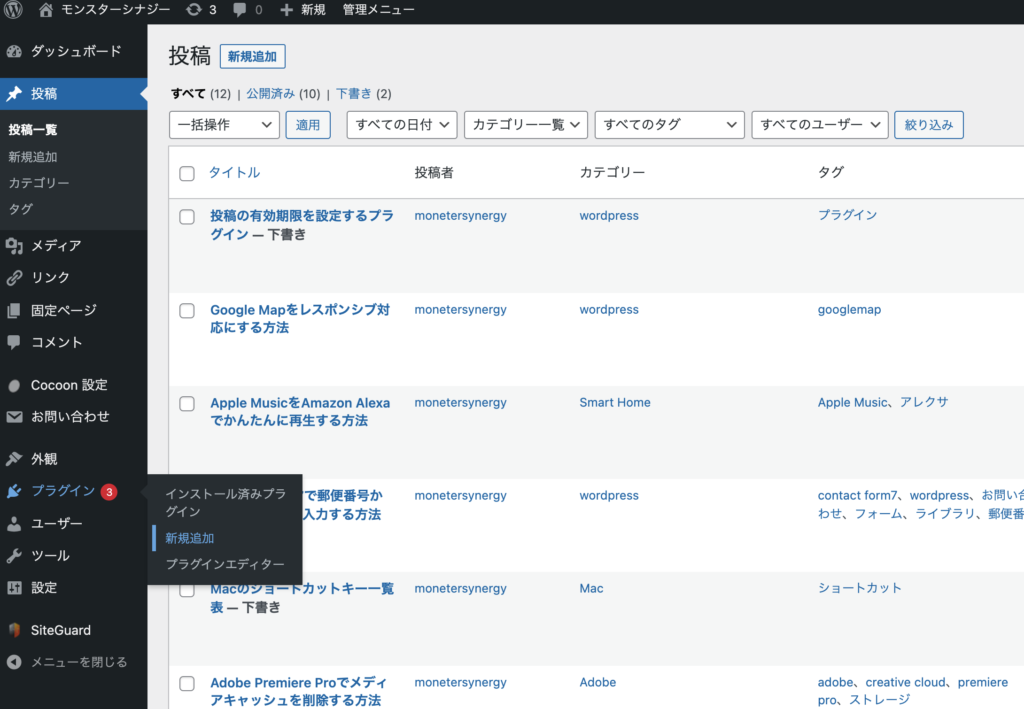Show drafts via 下書き filter link

tap(353, 93)
